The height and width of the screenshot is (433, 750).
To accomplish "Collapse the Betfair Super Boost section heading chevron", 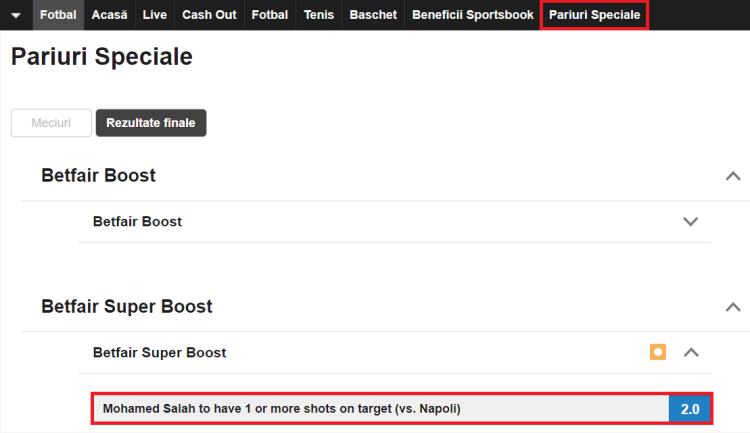I will tap(732, 307).
